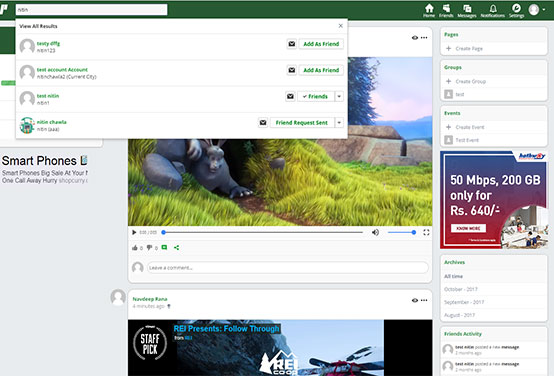
Task: Enter fullscreen on the video
Action: click(x=426, y=232)
